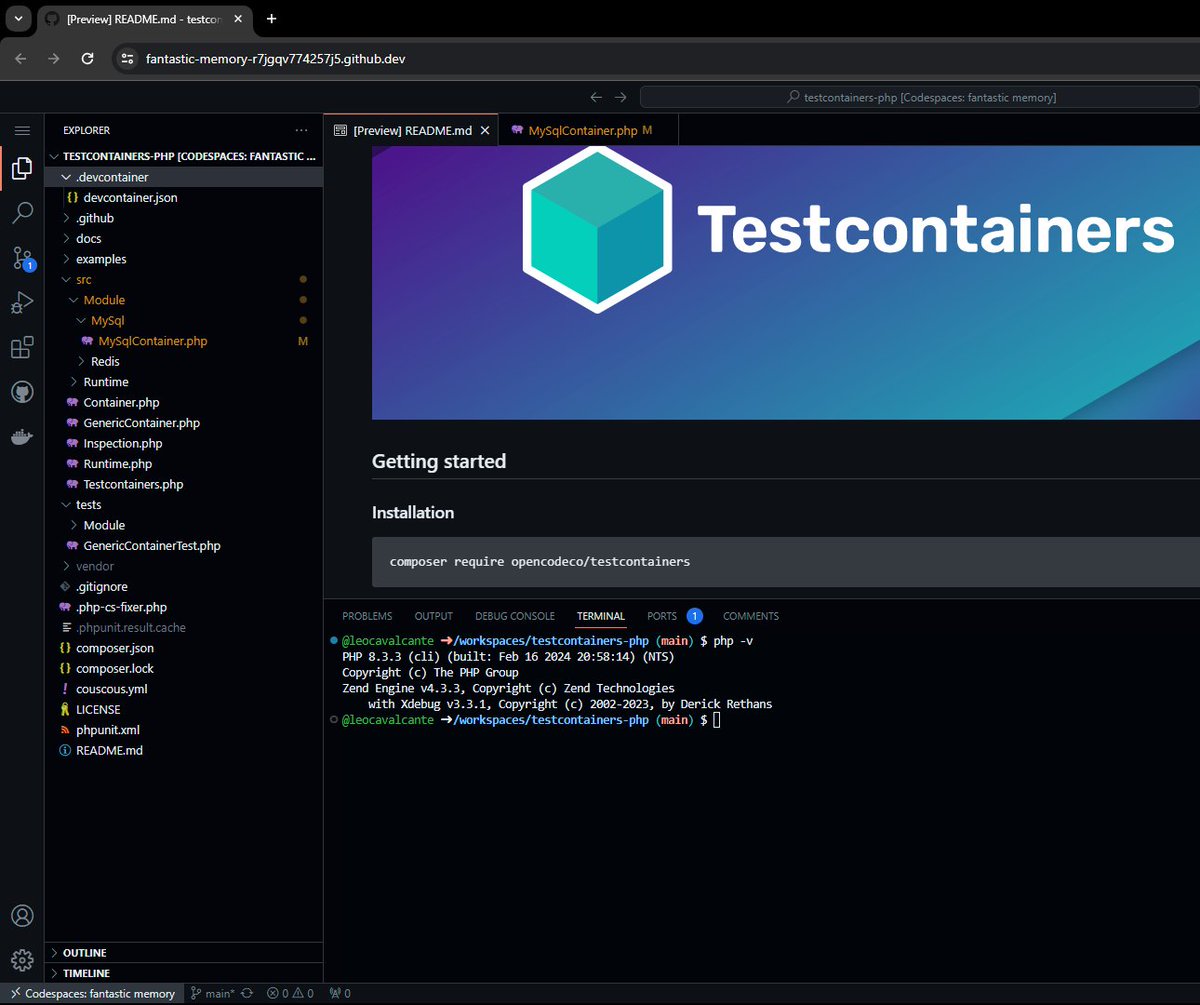Expand the Runtime folder

184,382
